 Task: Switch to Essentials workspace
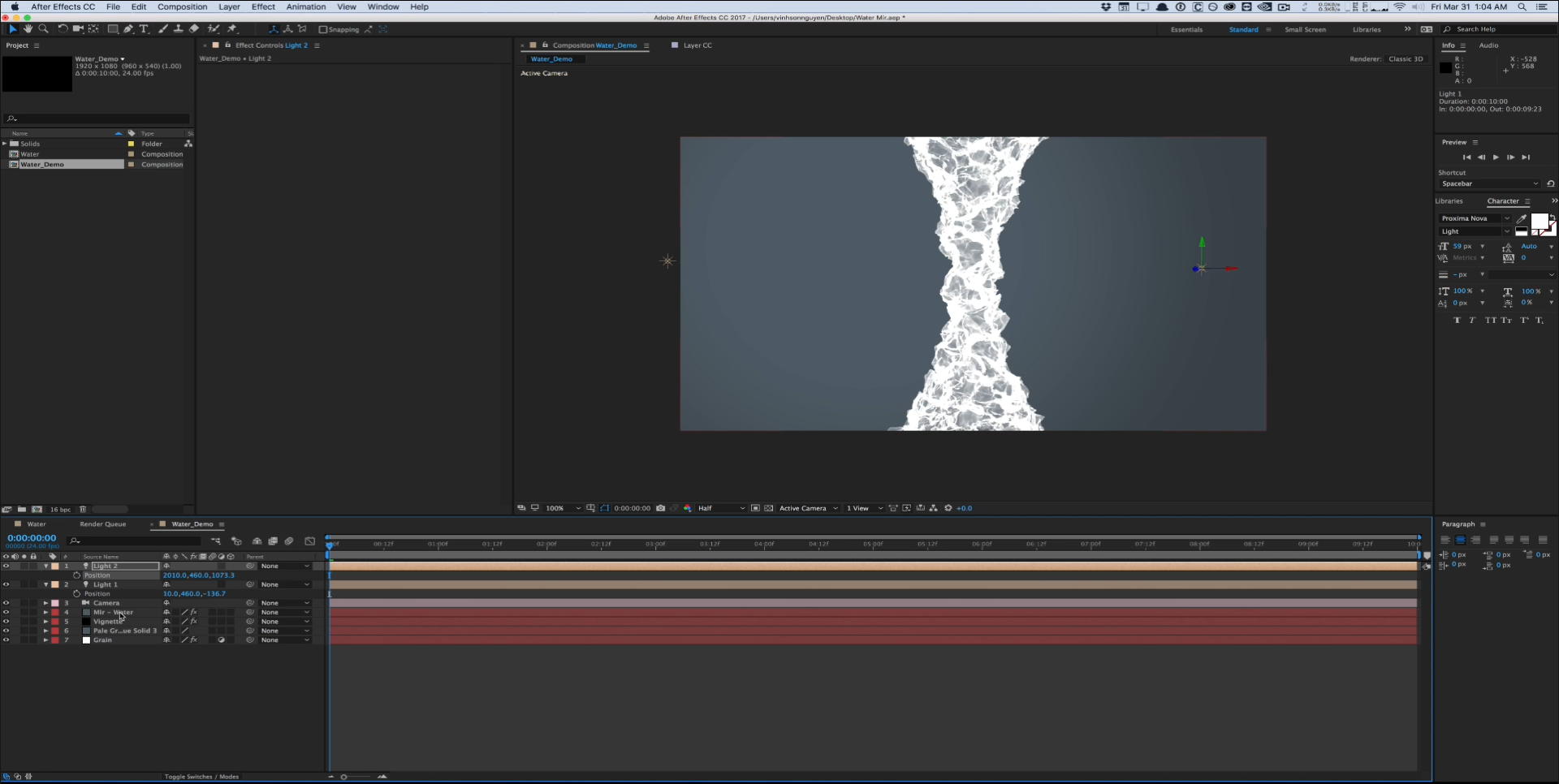point(1186,29)
